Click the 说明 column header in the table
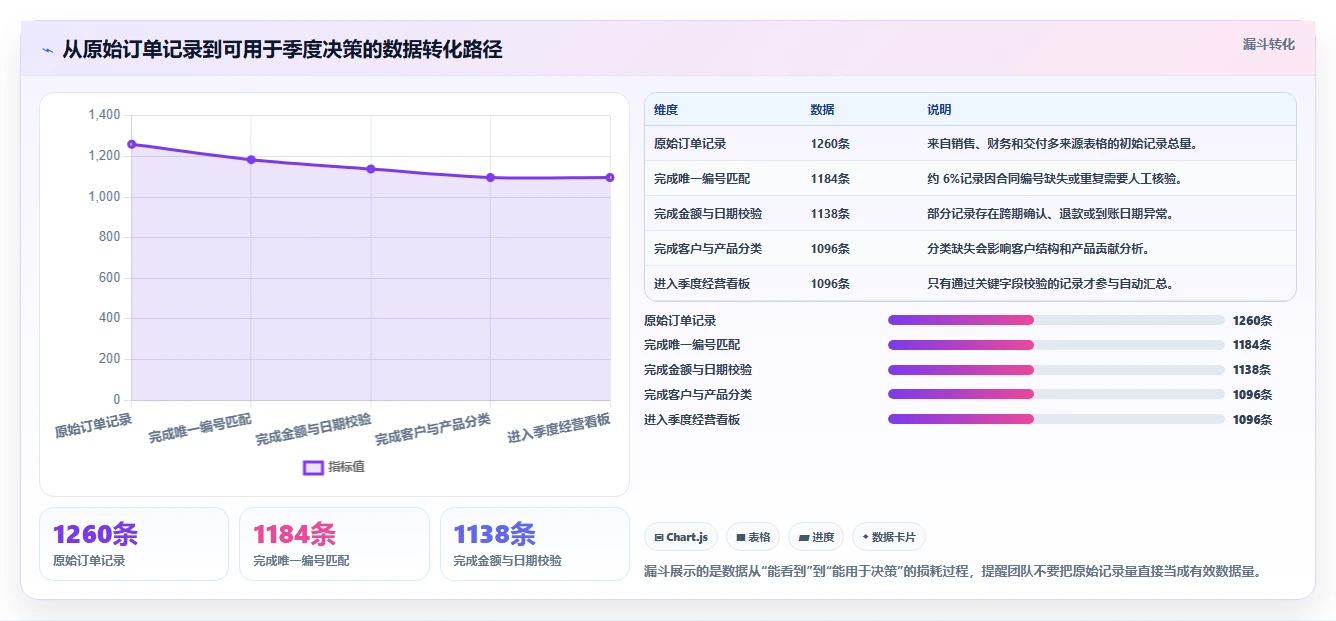 (x=939, y=110)
